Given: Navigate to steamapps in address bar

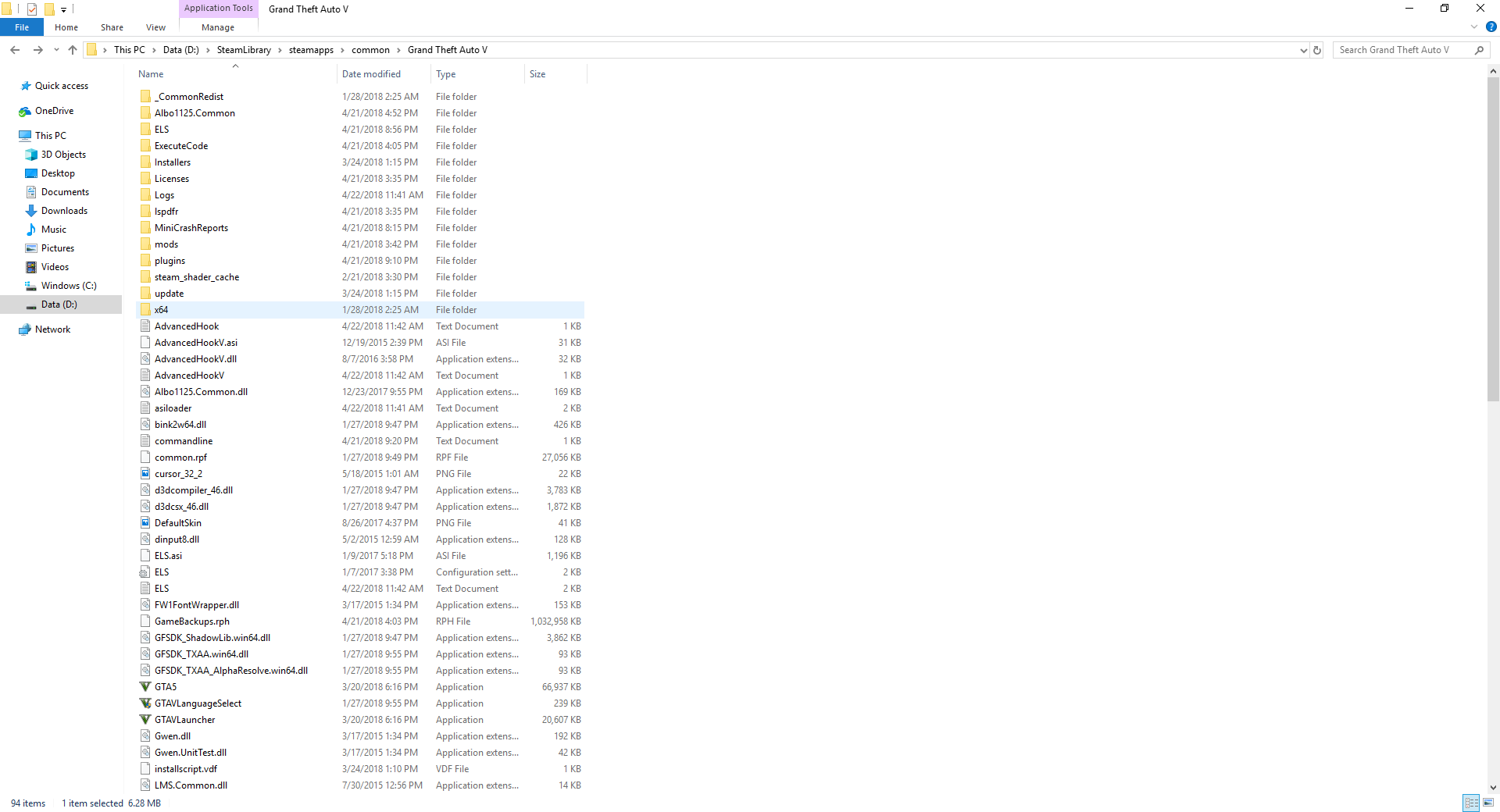Looking at the screenshot, I should 311,50.
